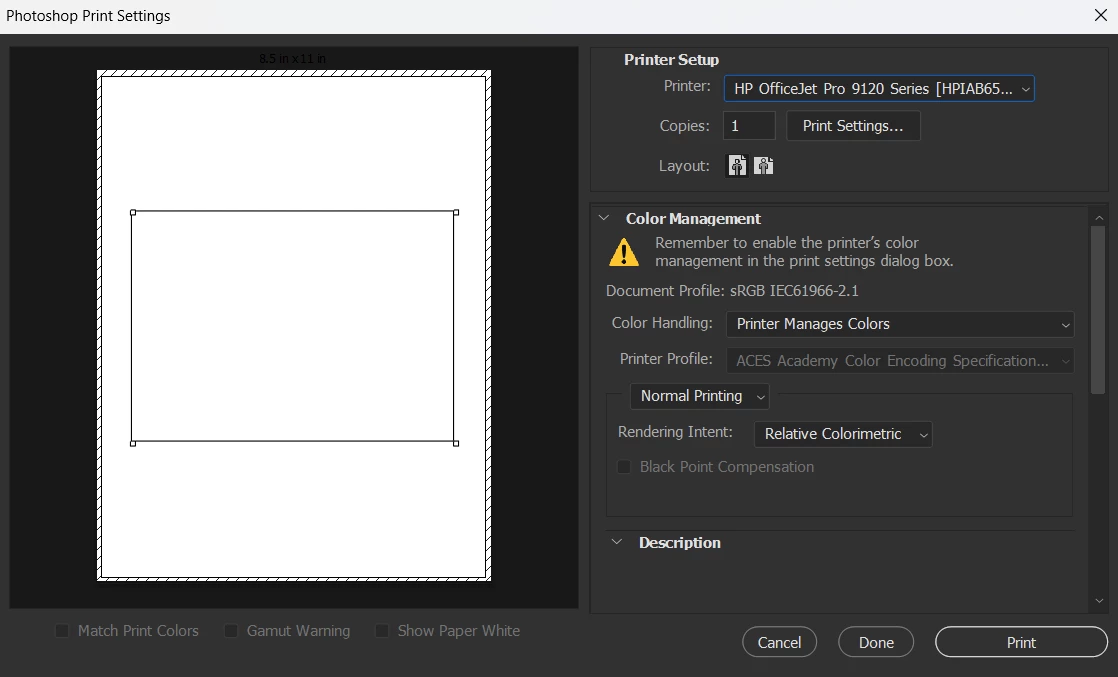
Task: Click top-right handle of print bounding box
Action: click(456, 213)
